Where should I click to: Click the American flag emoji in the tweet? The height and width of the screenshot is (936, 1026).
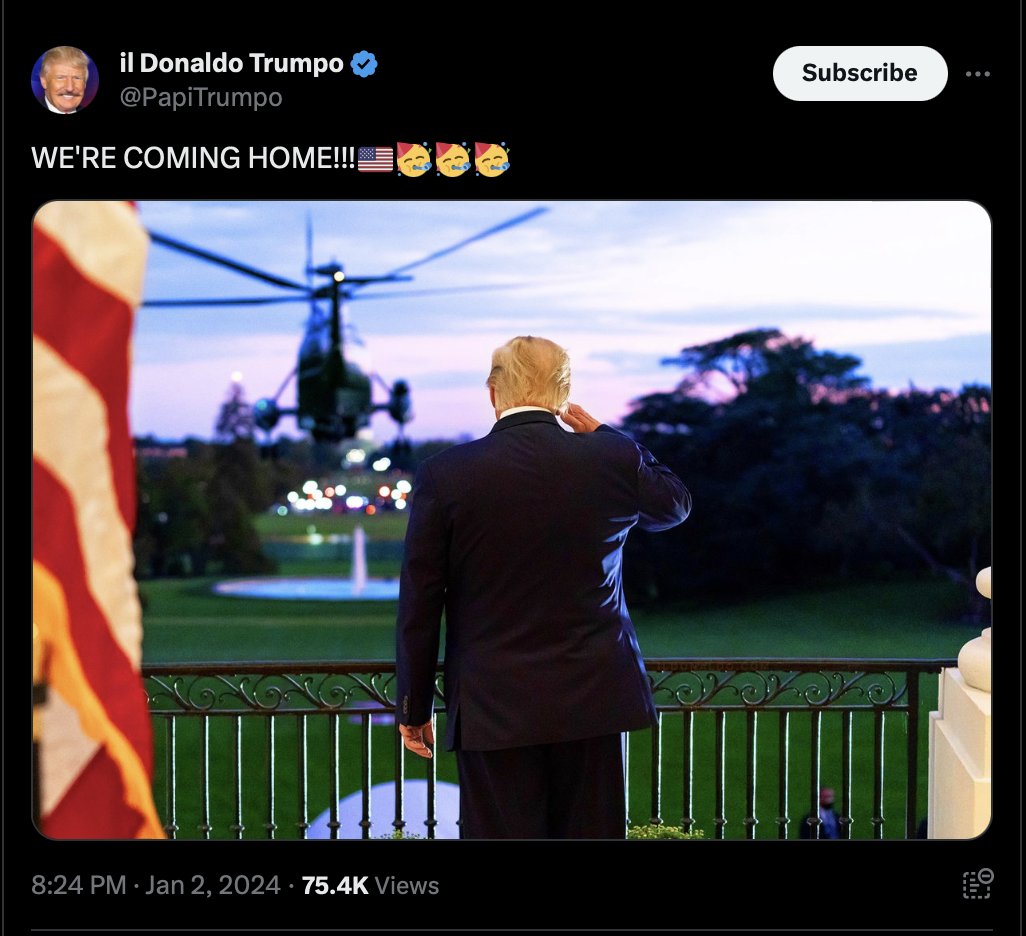click(x=376, y=159)
